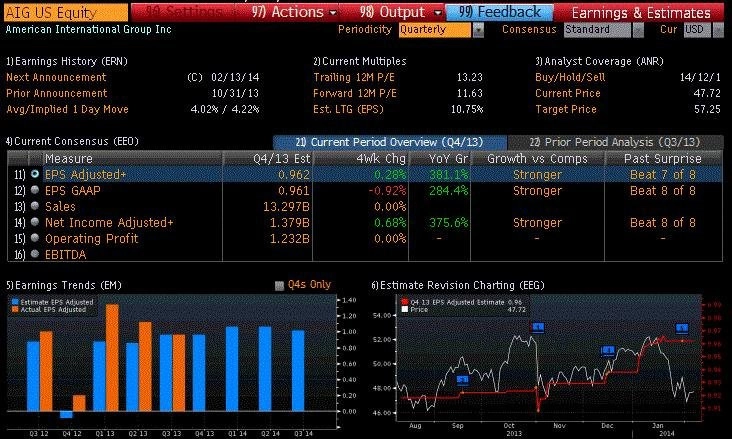Click the blue Q3 14 estimate bar
This screenshot has width=732, height=439.
click(x=298, y=371)
